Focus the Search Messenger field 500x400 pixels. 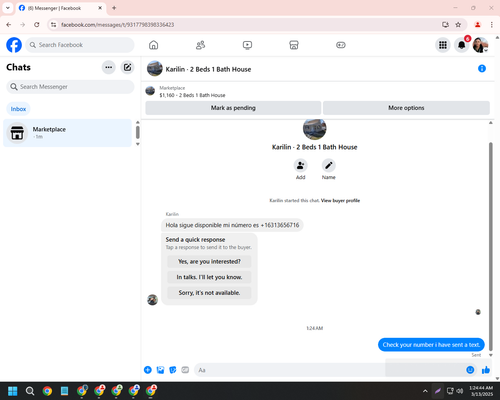click(x=70, y=87)
